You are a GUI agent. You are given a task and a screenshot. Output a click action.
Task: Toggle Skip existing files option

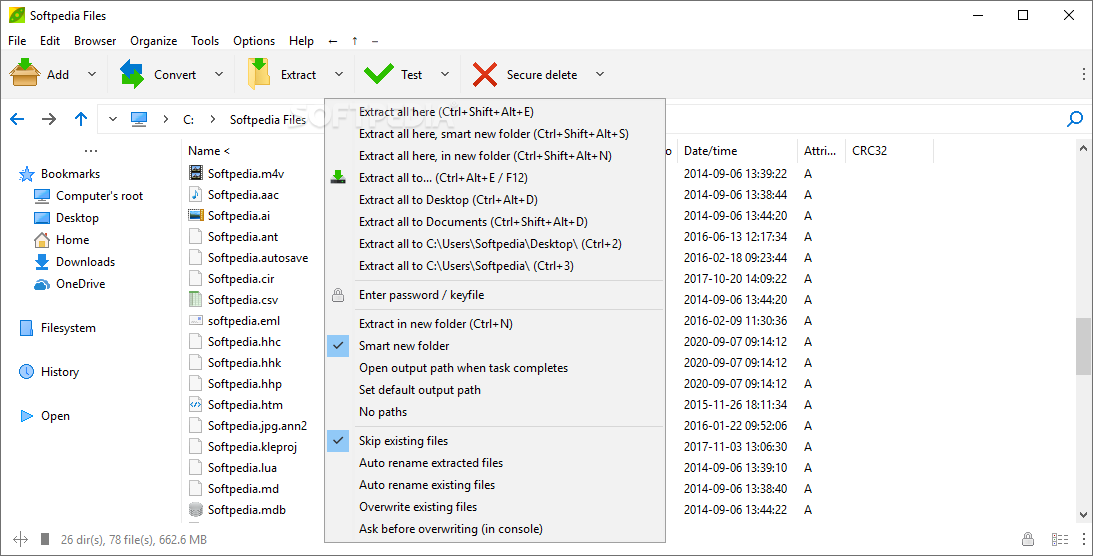[495, 441]
